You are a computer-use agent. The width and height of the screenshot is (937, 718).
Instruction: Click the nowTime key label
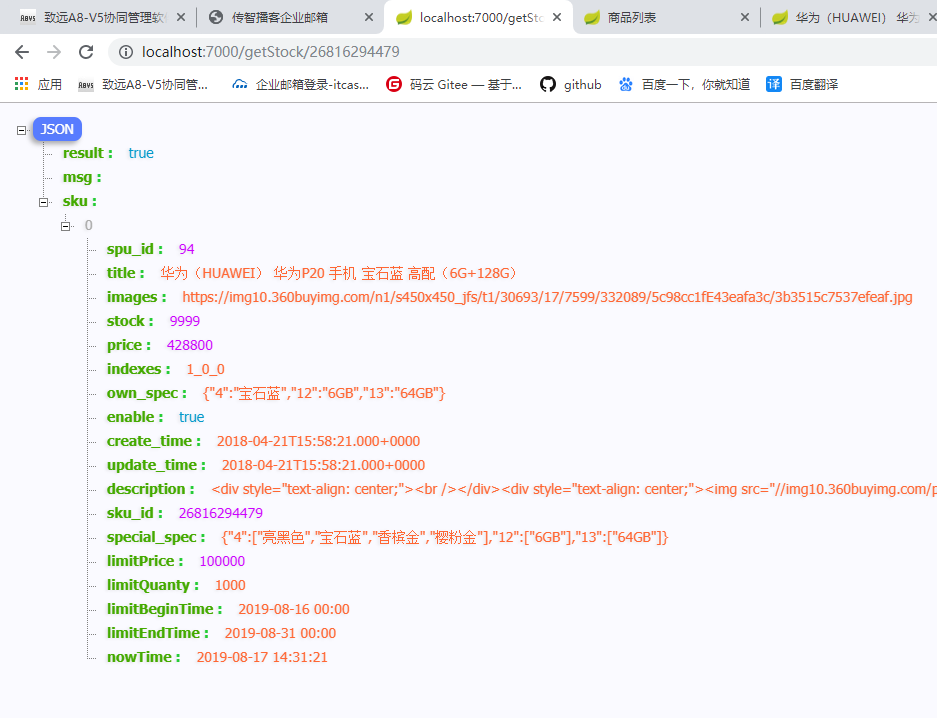[143, 657]
